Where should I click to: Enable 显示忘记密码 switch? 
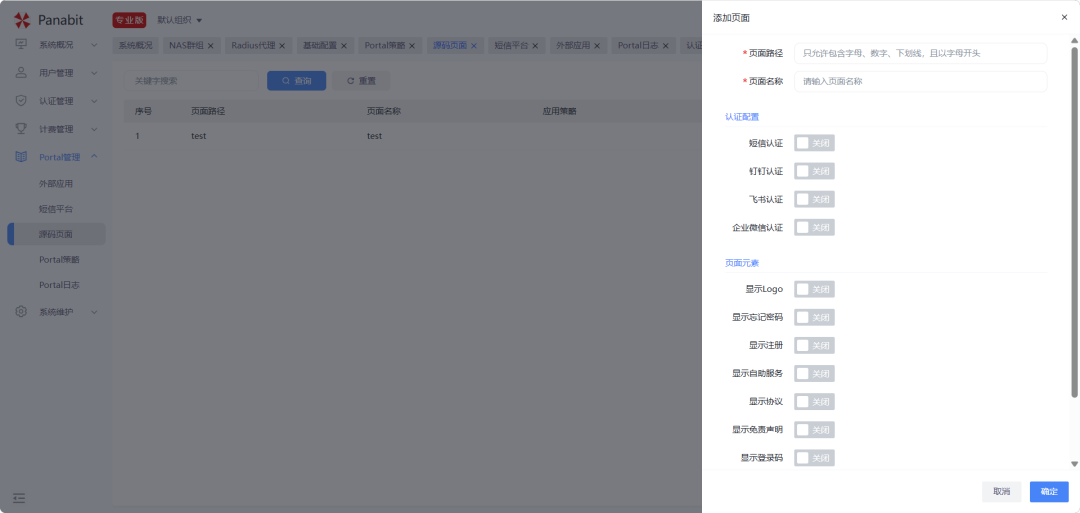pyautogui.click(x=814, y=317)
